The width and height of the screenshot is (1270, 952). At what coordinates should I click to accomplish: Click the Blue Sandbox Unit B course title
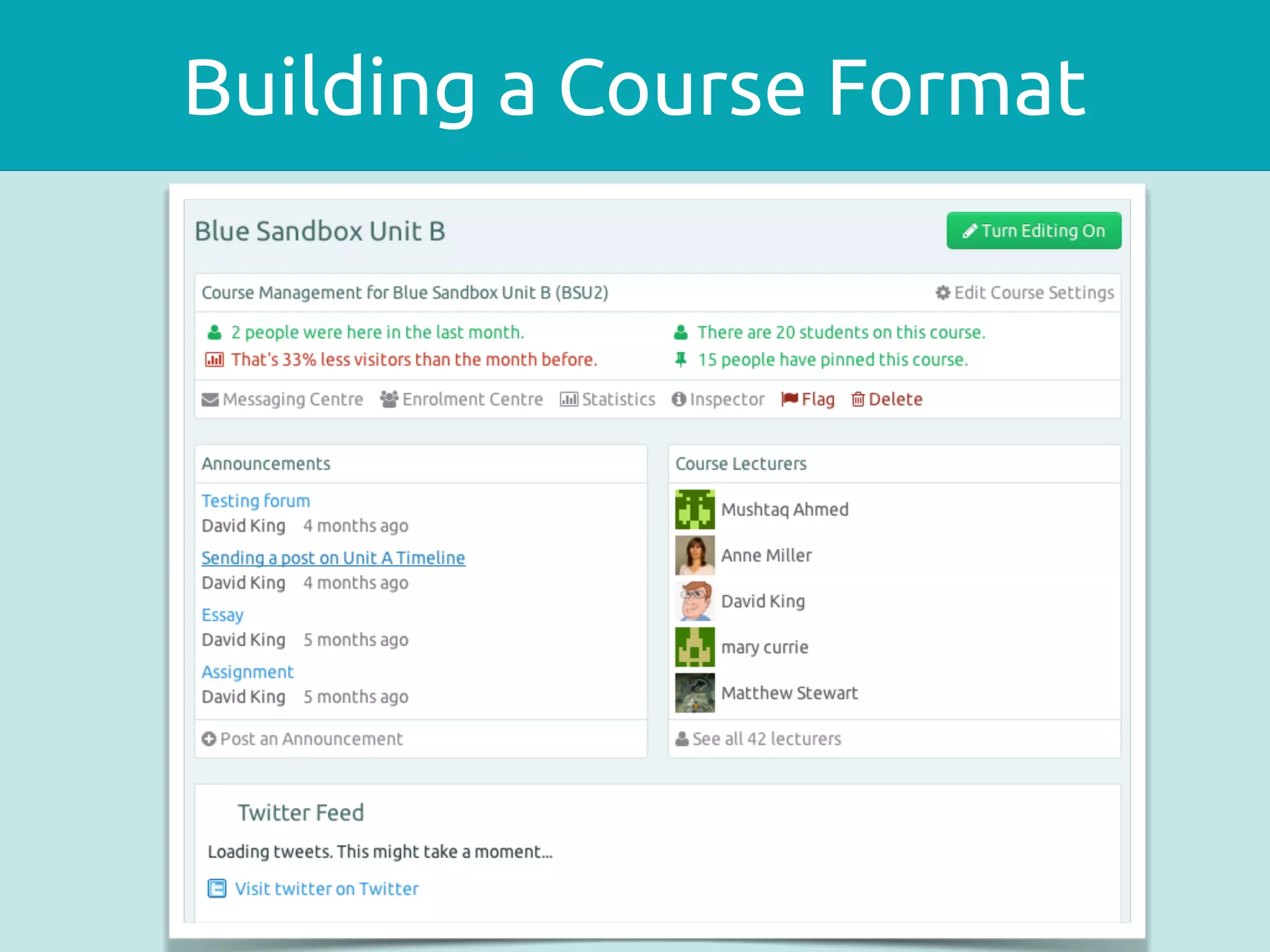pos(320,231)
